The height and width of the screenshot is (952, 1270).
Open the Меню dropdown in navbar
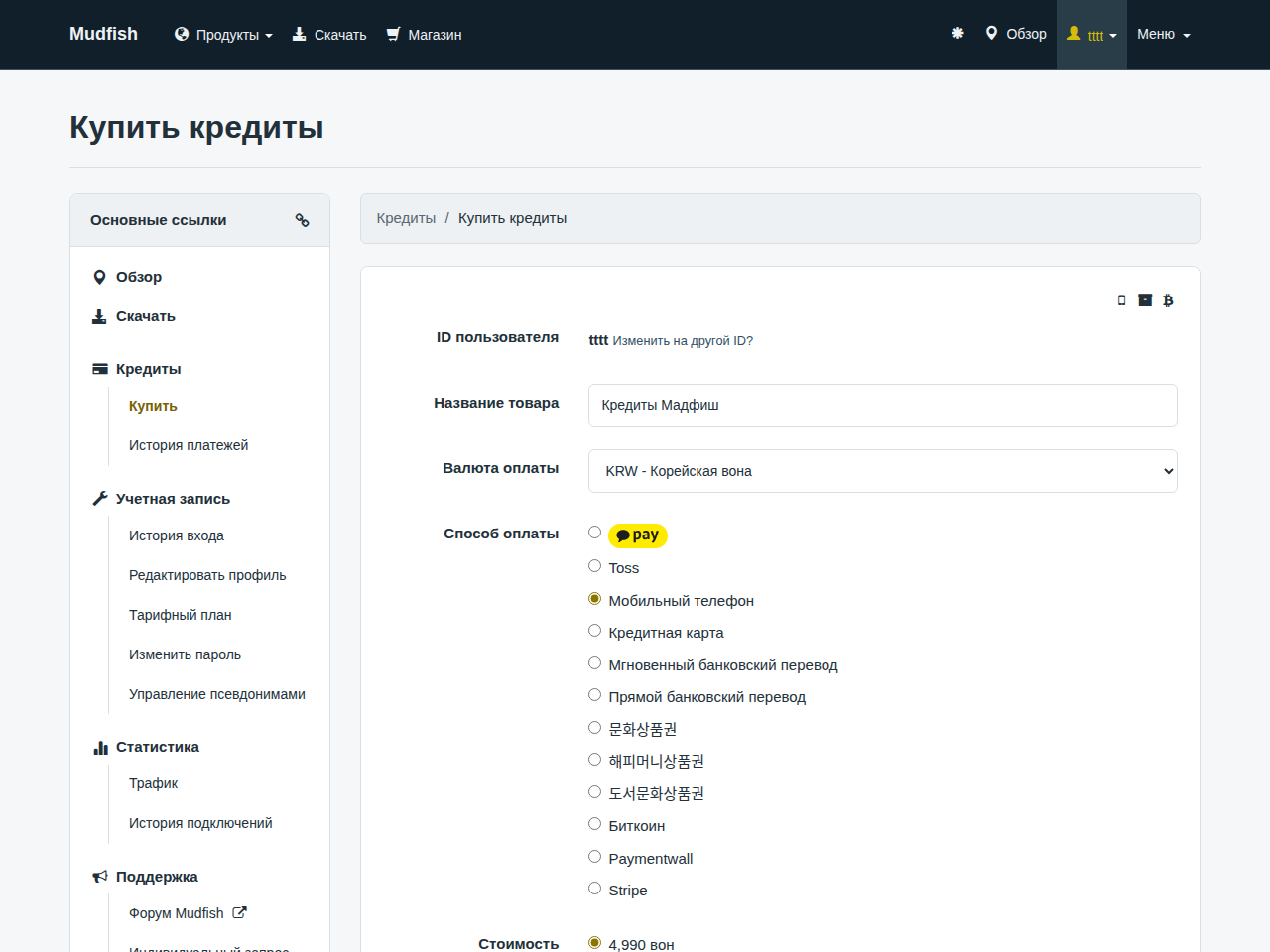tap(1163, 34)
